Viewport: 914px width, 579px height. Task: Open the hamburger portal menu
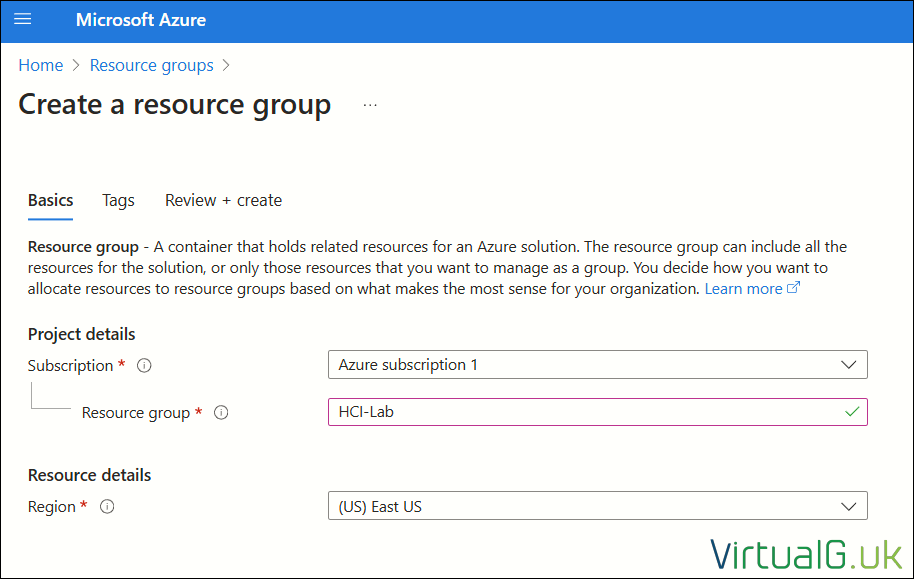tap(23, 19)
